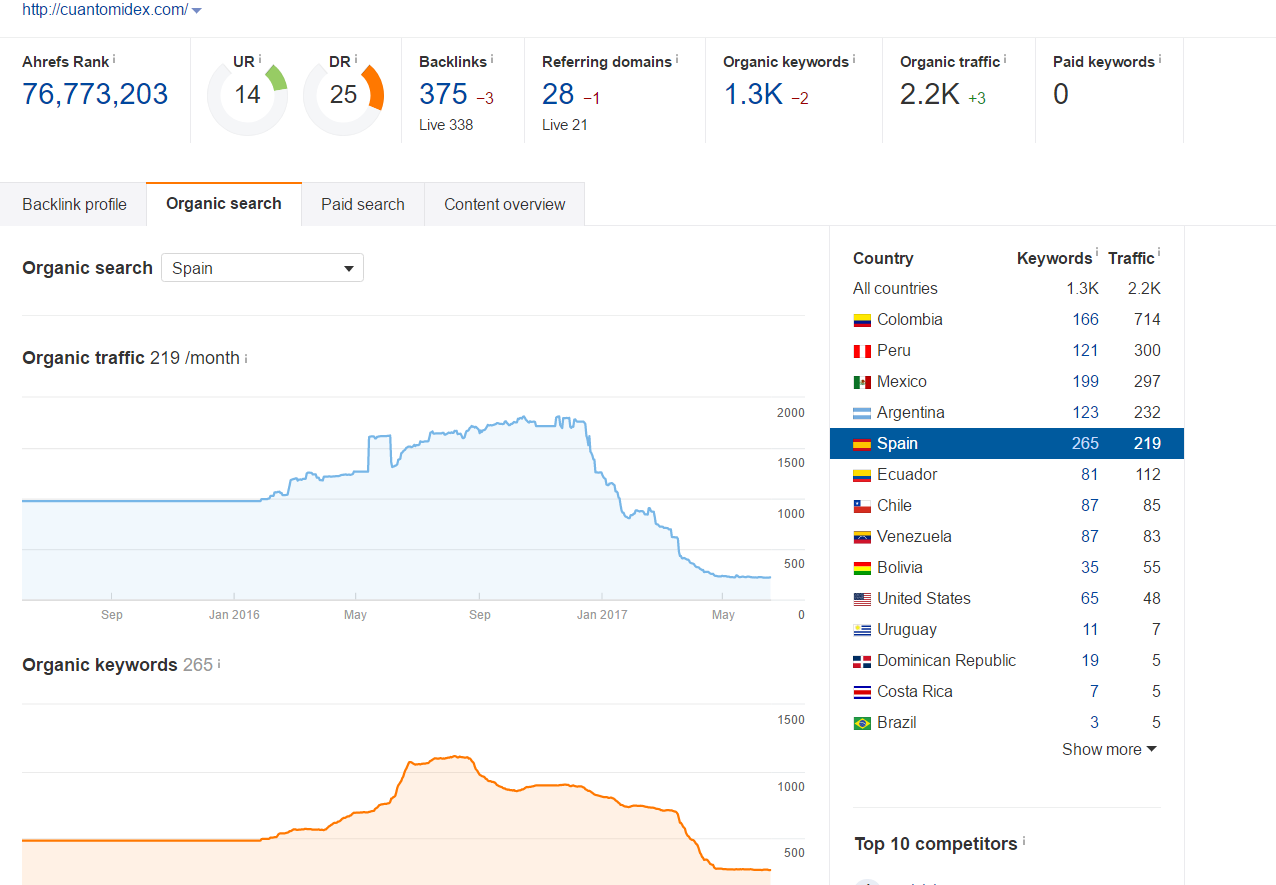Click the Ahrefs Rank info icon
Viewport: 1276px width, 885px height.
point(114,59)
